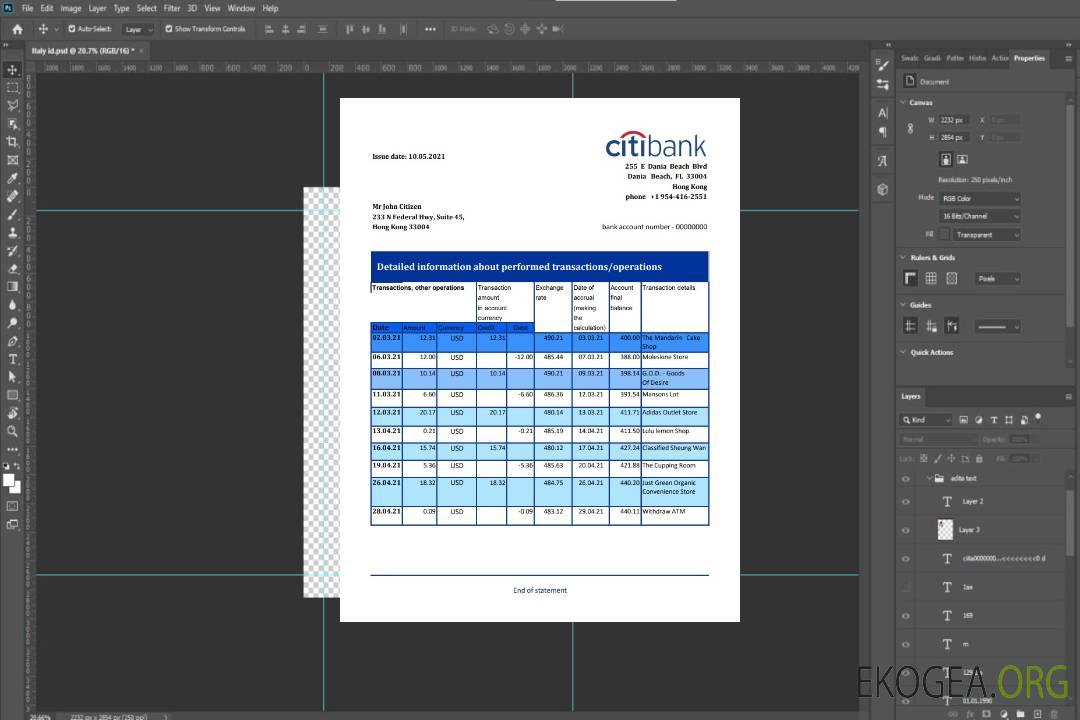
Task: Collapse the Quick Actions section
Action: (903, 352)
